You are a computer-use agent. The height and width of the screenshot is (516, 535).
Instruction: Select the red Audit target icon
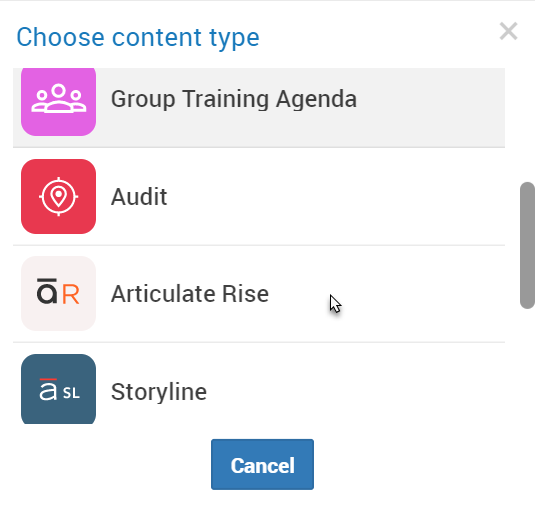pos(58,197)
